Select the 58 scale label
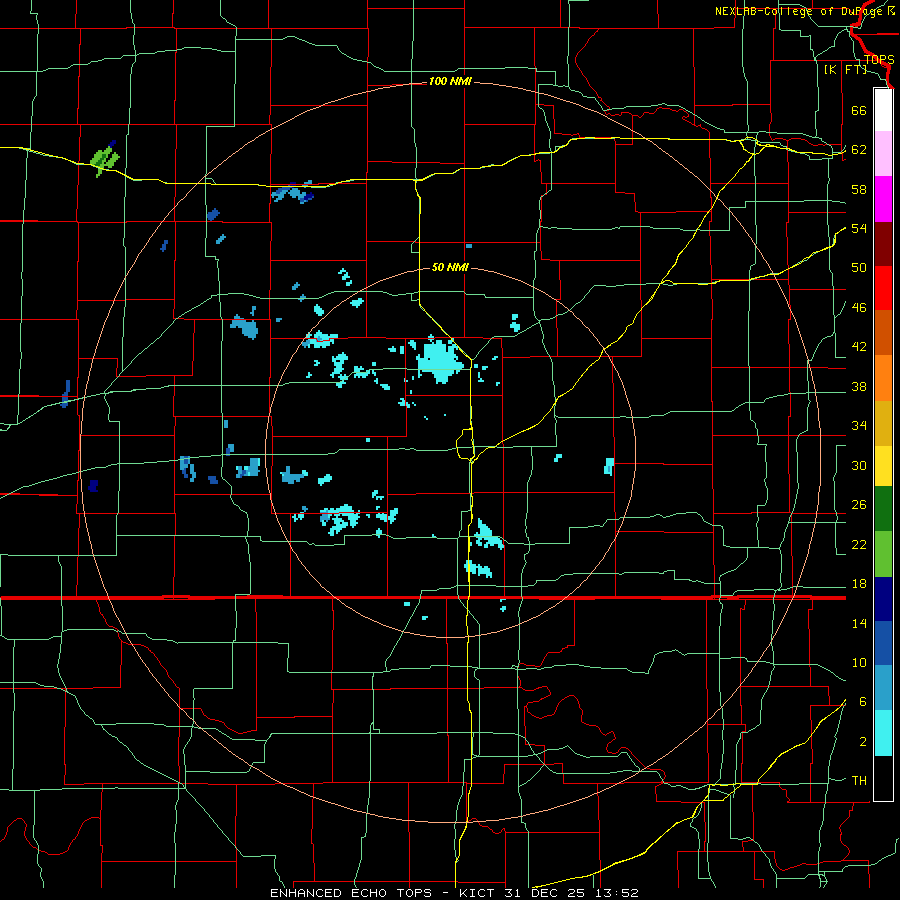 (859, 189)
